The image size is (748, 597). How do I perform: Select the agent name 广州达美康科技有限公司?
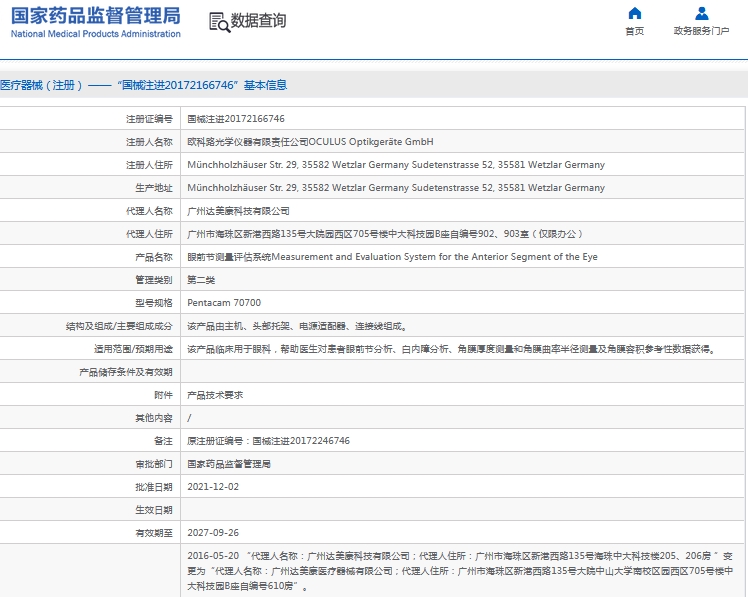238,211
